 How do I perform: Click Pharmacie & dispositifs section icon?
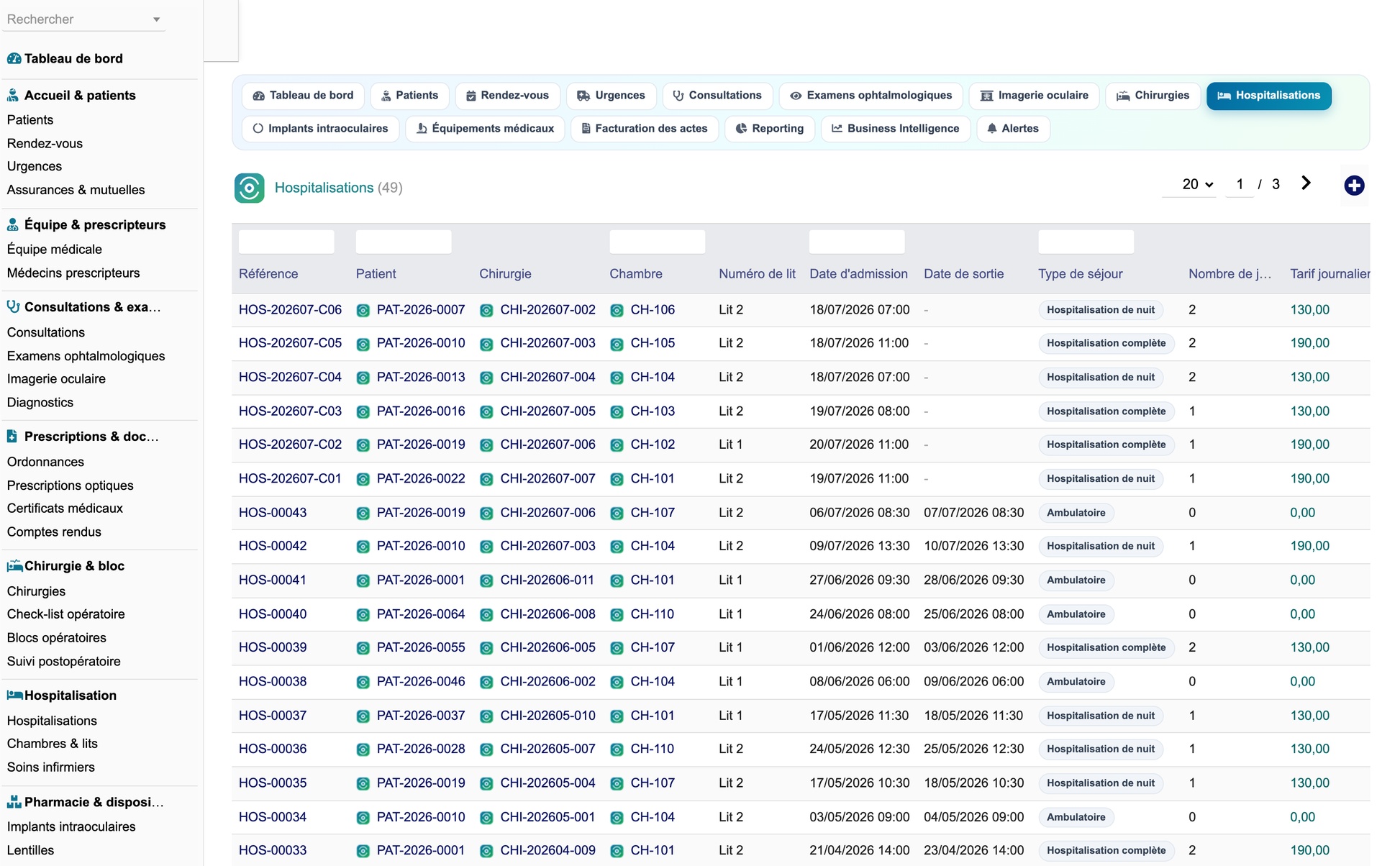point(14,802)
